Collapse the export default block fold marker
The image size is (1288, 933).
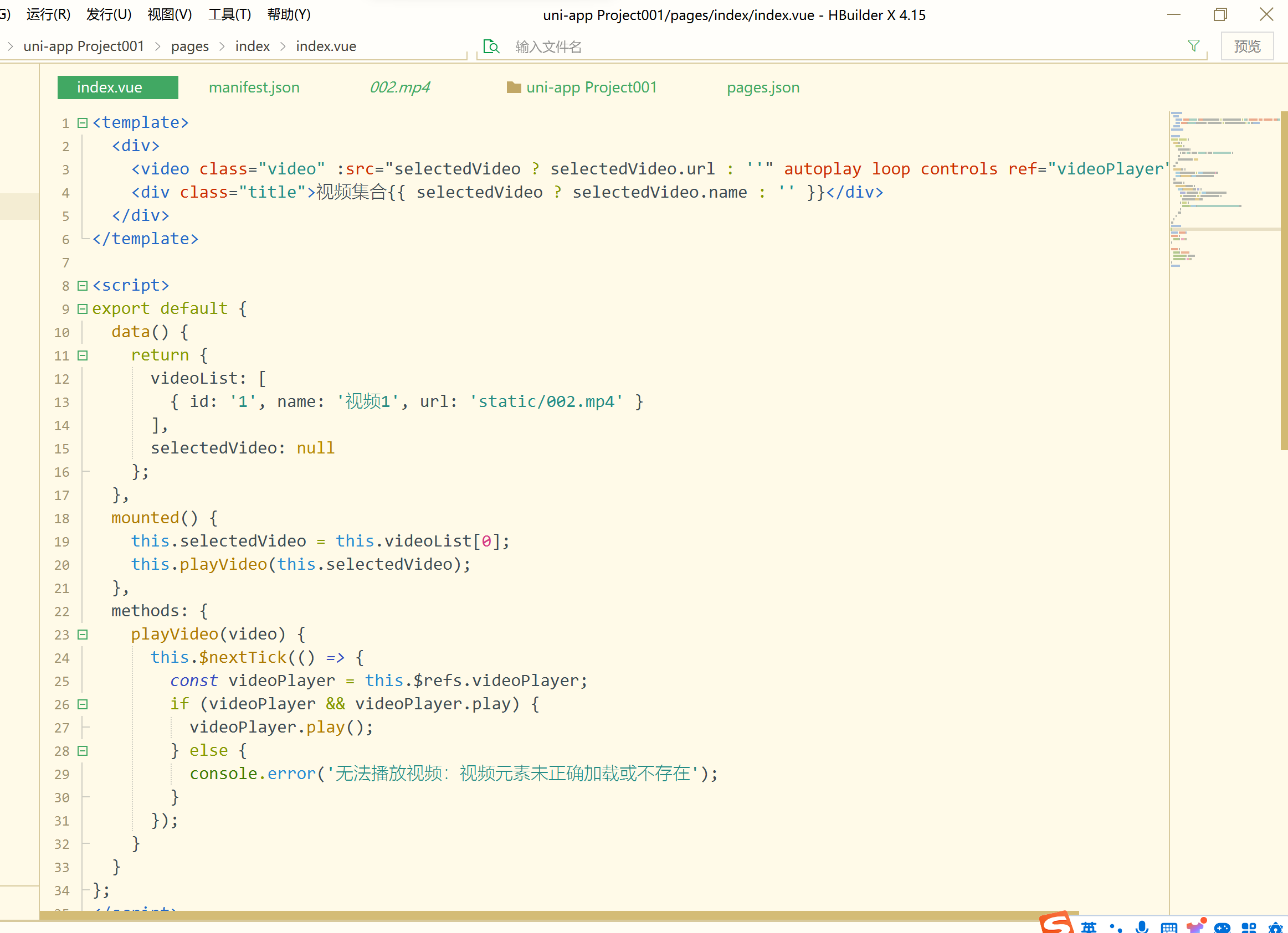[x=83, y=309]
